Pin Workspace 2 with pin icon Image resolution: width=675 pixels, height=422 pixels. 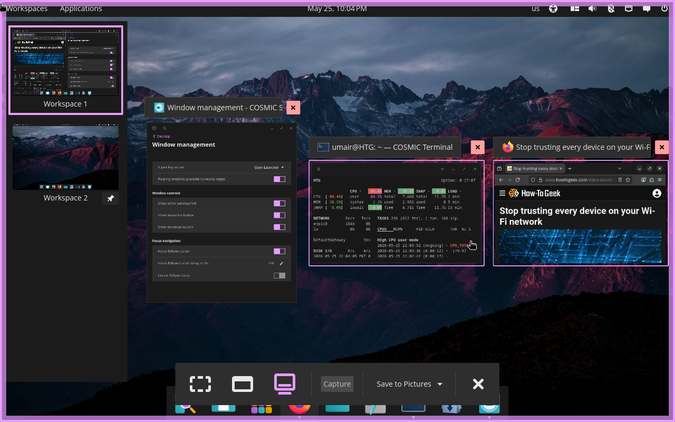[x=111, y=198]
